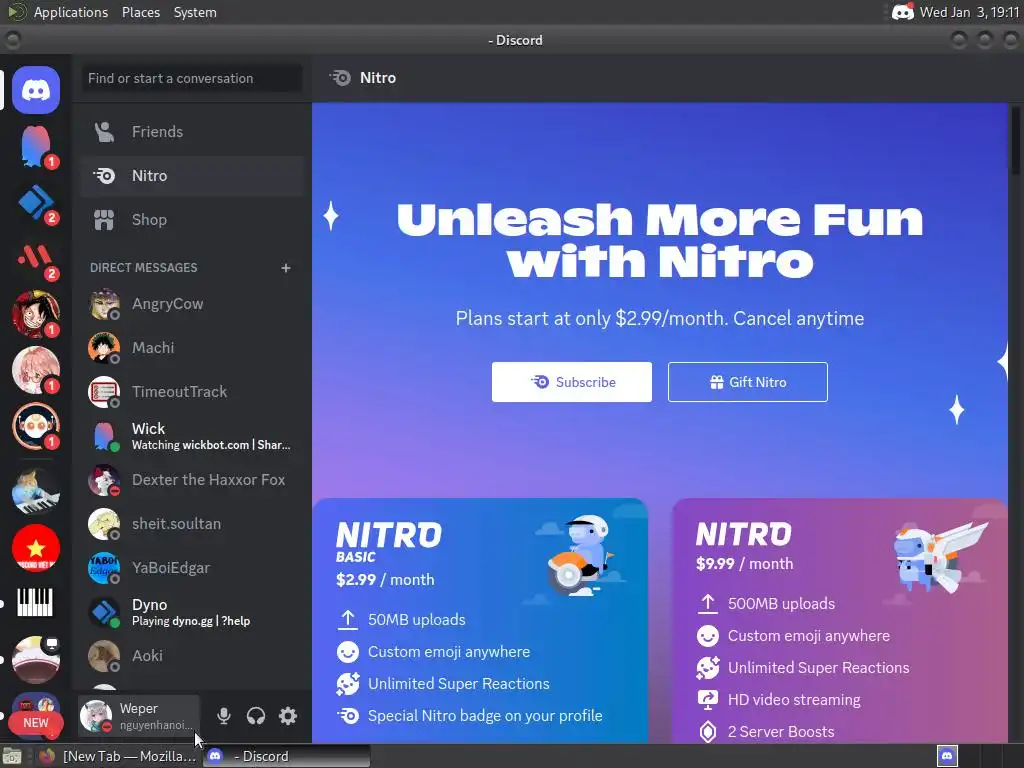The height and width of the screenshot is (768, 1024).
Task: Open the Shop tab
Action: click(191, 220)
